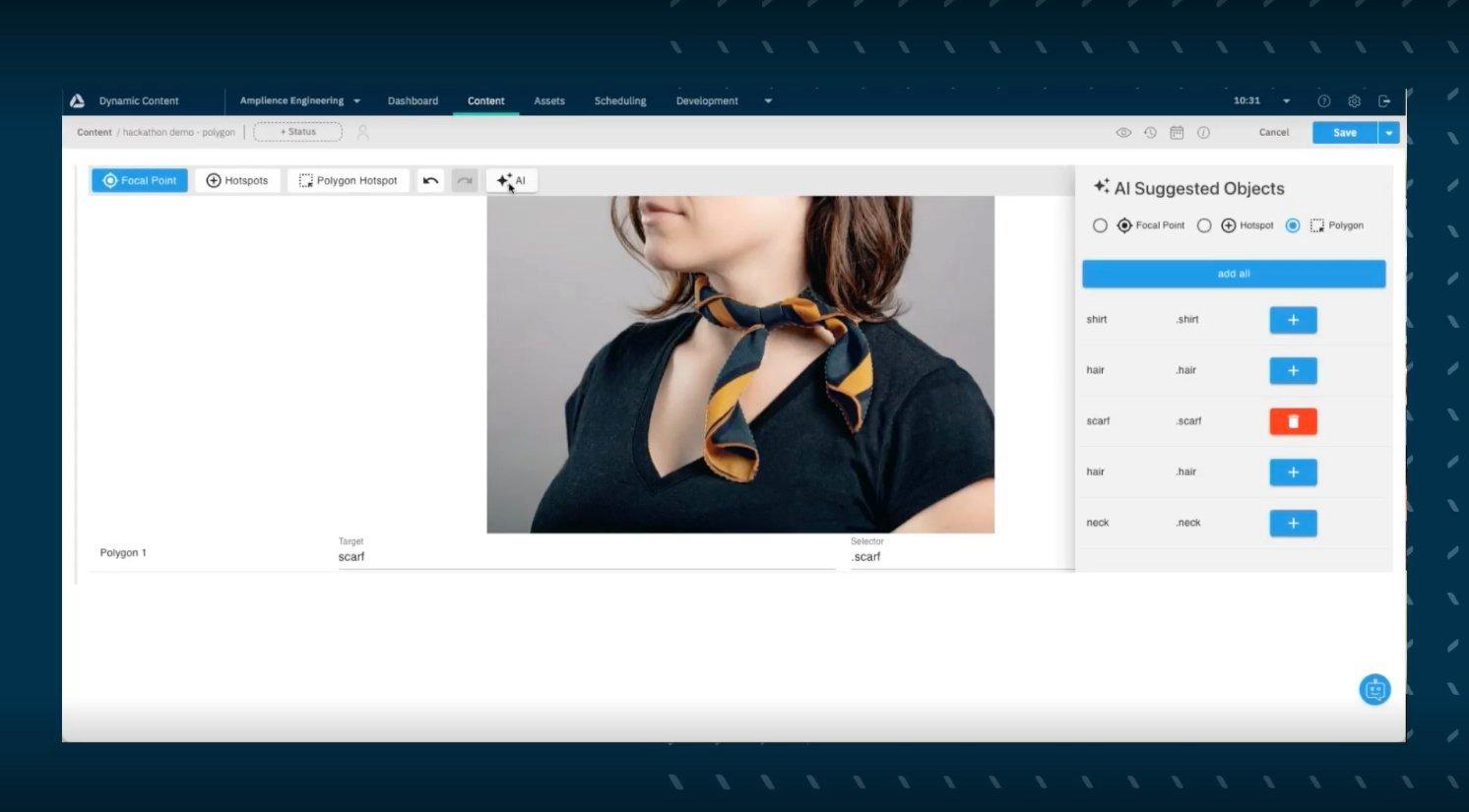Viewport: 1469px width, 812px height.
Task: Click the woman with scarf image
Action: click(740, 364)
